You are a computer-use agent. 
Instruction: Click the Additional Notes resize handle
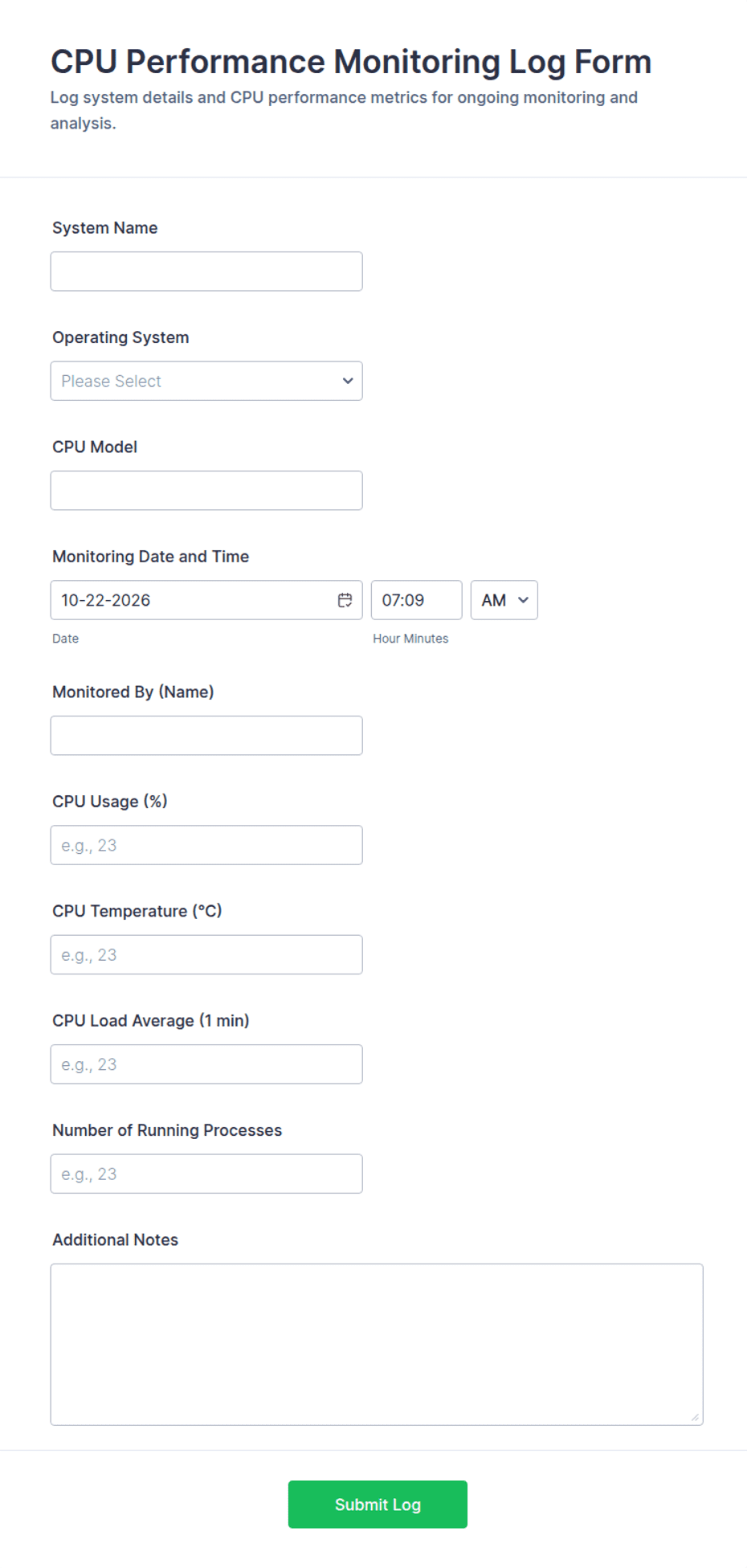pos(695,1417)
